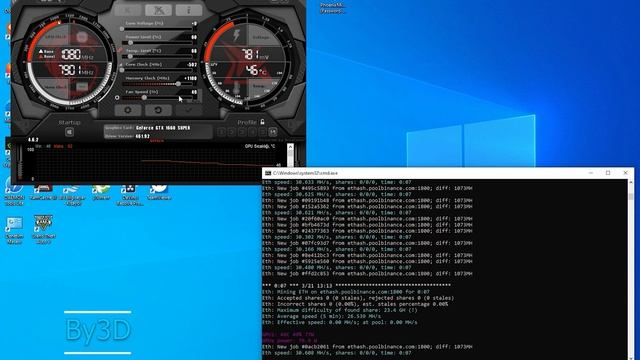This screenshot has height=360, width=640.
Task: Click the magenta GPUs power line
Action: pyautogui.click(x=290, y=340)
